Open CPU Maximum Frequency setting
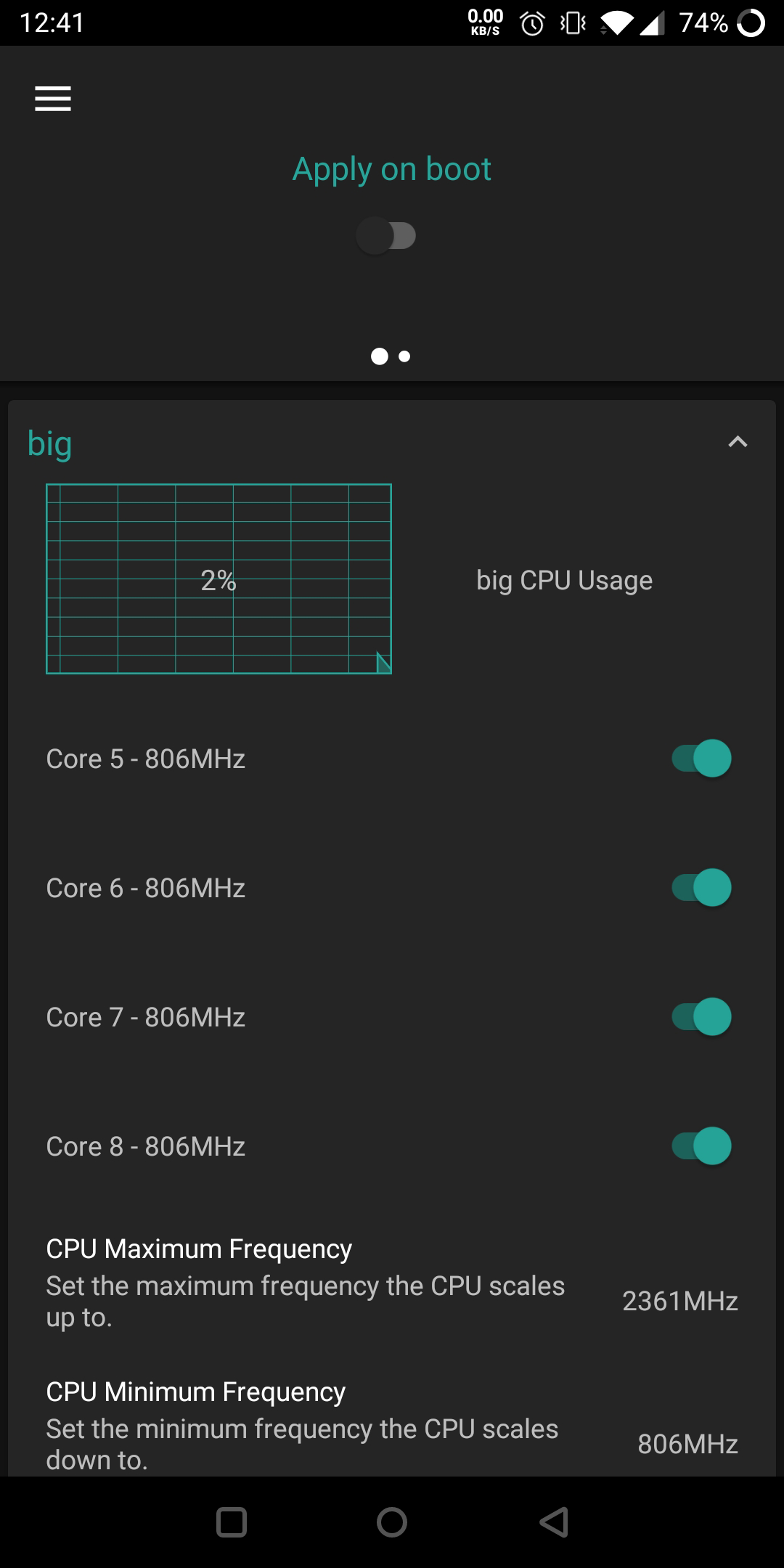Viewport: 784px width, 1568px height. point(392,1283)
